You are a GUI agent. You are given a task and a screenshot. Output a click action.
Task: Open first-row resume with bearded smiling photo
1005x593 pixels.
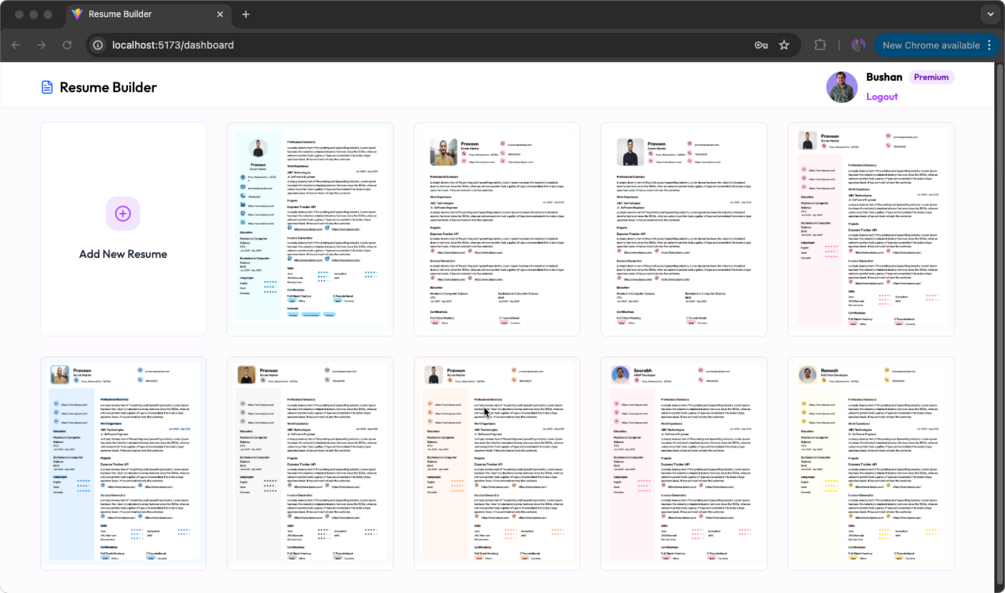coord(497,229)
